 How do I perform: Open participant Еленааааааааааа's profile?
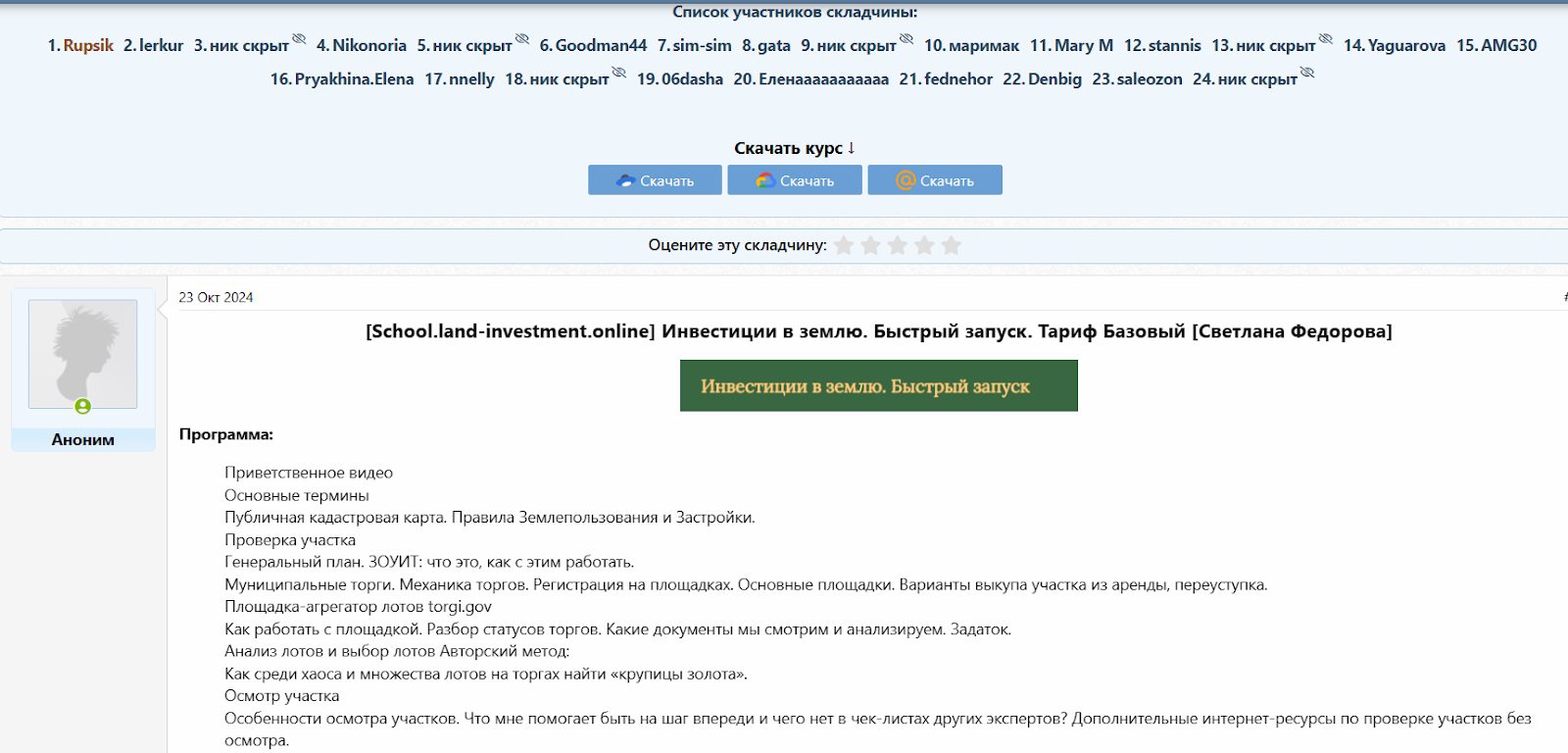pos(824,78)
